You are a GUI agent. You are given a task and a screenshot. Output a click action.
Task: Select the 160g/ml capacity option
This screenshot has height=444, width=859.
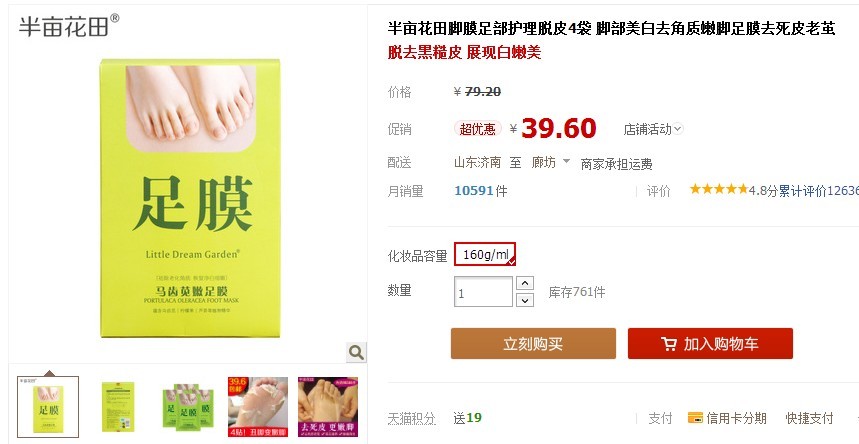[485, 254]
